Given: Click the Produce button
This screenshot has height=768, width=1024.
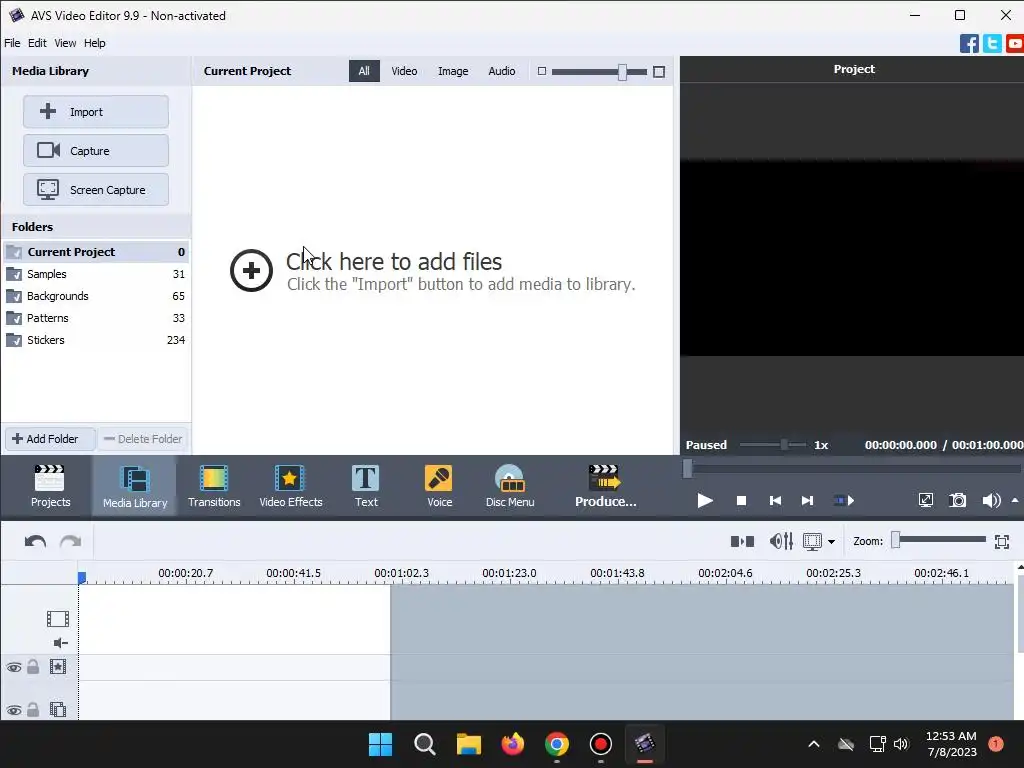Looking at the screenshot, I should (605, 486).
